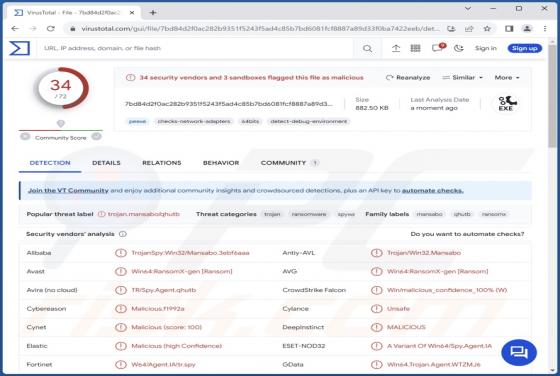Click the automate checks link
Viewport: 560px width, 376px height.
point(432,191)
